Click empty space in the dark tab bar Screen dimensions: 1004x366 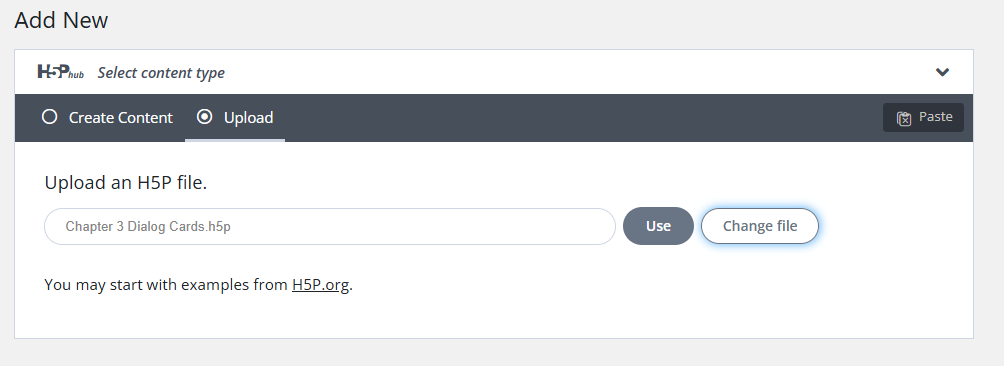(x=576, y=118)
